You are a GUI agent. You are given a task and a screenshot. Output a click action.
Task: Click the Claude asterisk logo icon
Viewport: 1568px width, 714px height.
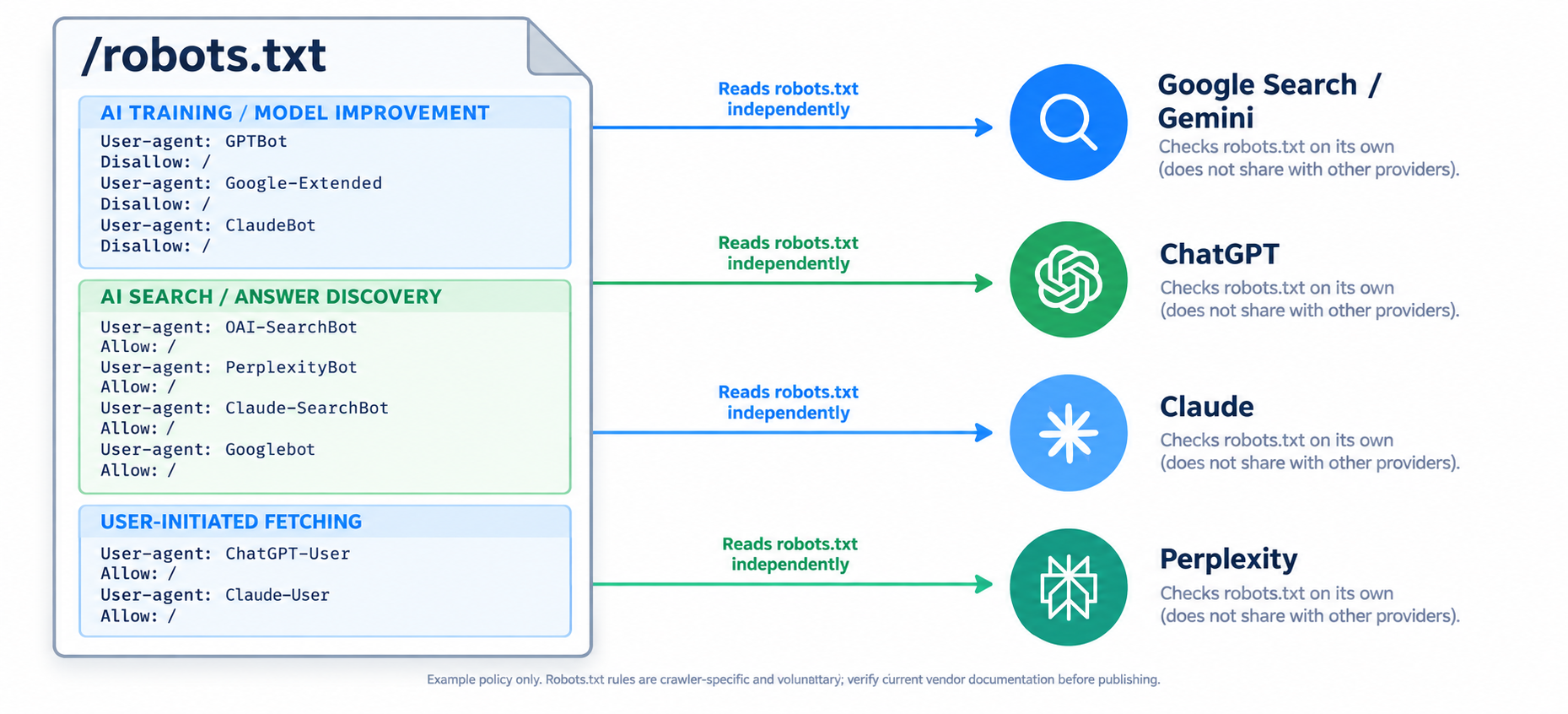[1068, 433]
